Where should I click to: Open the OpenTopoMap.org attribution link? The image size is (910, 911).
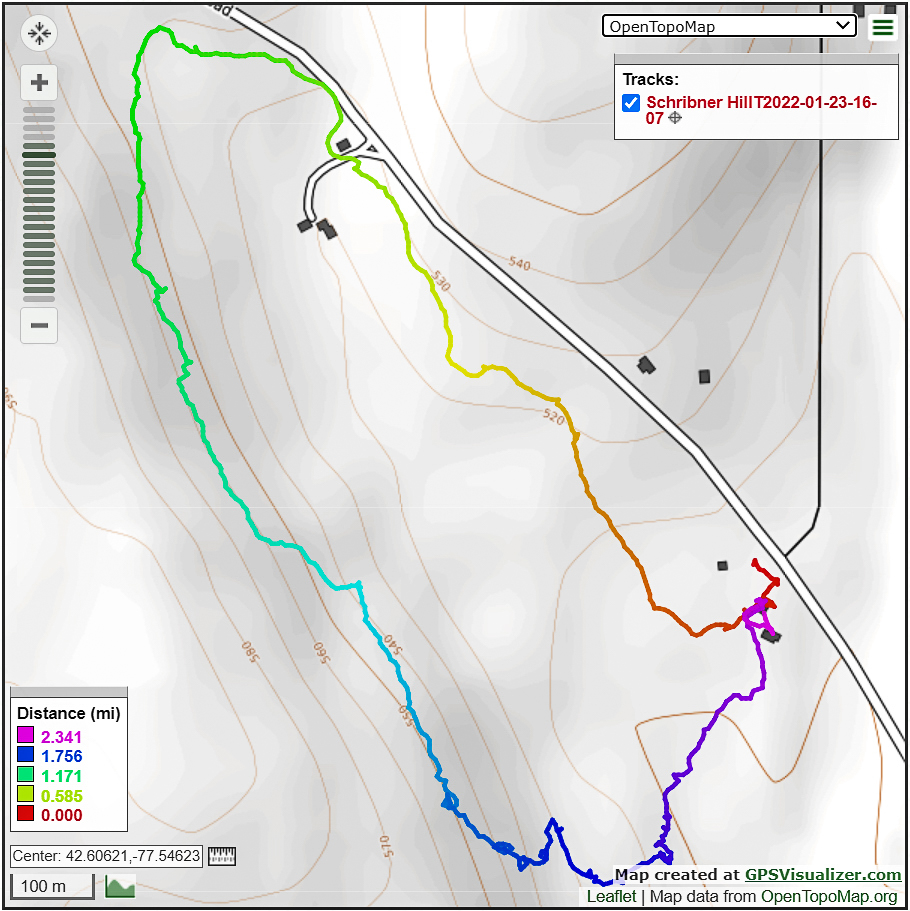(x=829, y=897)
